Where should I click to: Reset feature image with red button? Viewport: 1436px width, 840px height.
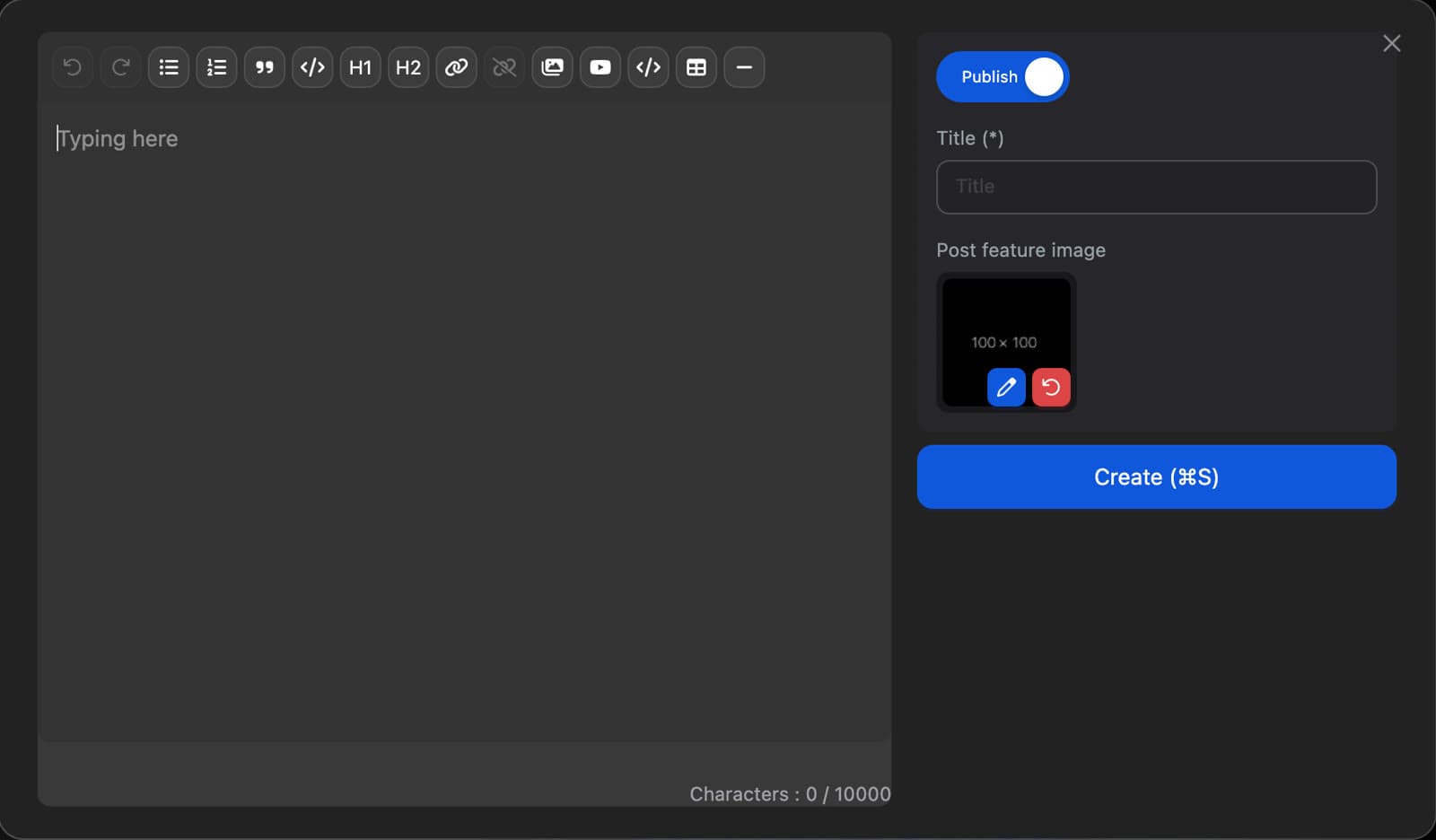(1051, 388)
